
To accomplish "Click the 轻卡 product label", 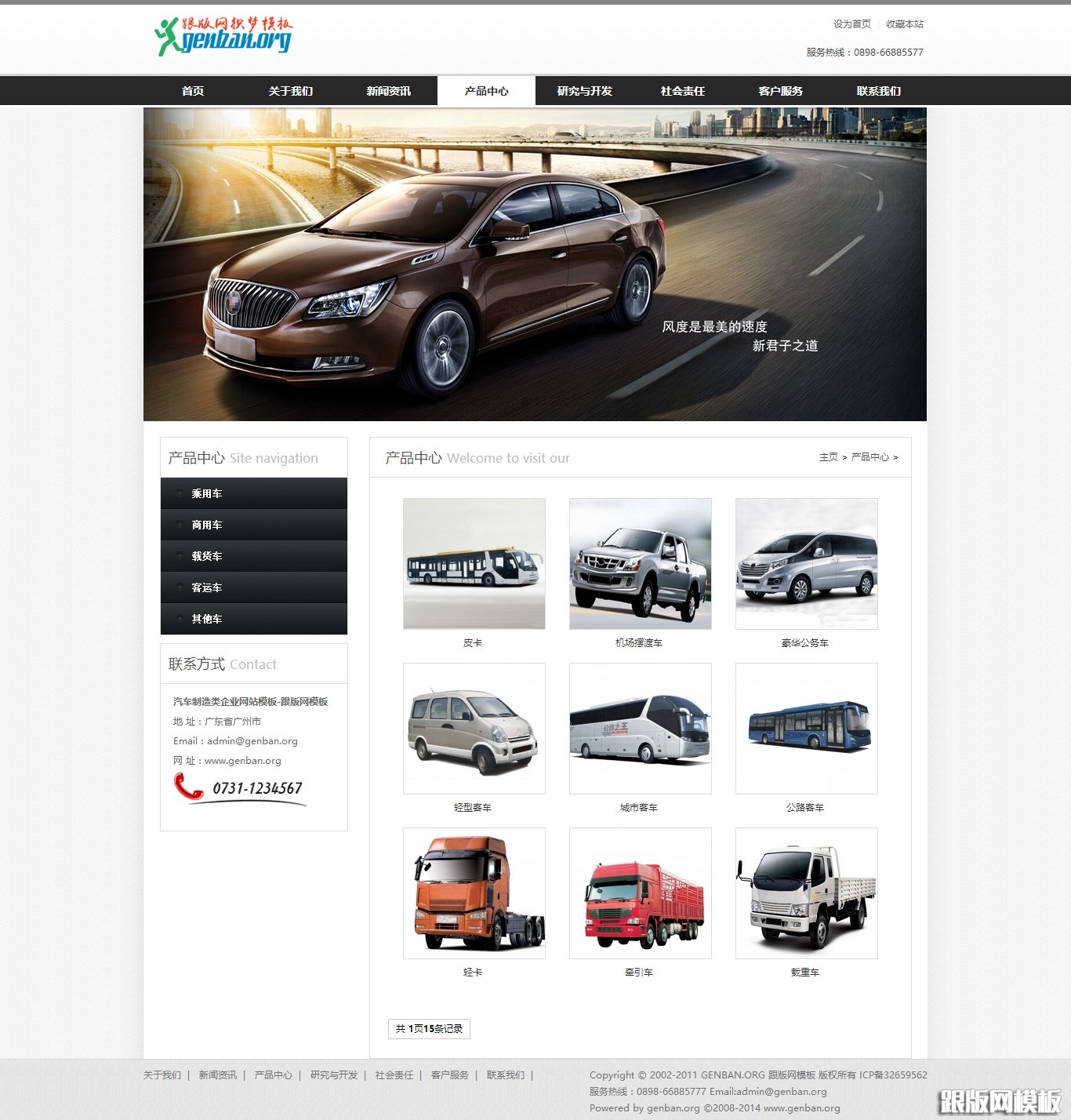I will [x=473, y=973].
